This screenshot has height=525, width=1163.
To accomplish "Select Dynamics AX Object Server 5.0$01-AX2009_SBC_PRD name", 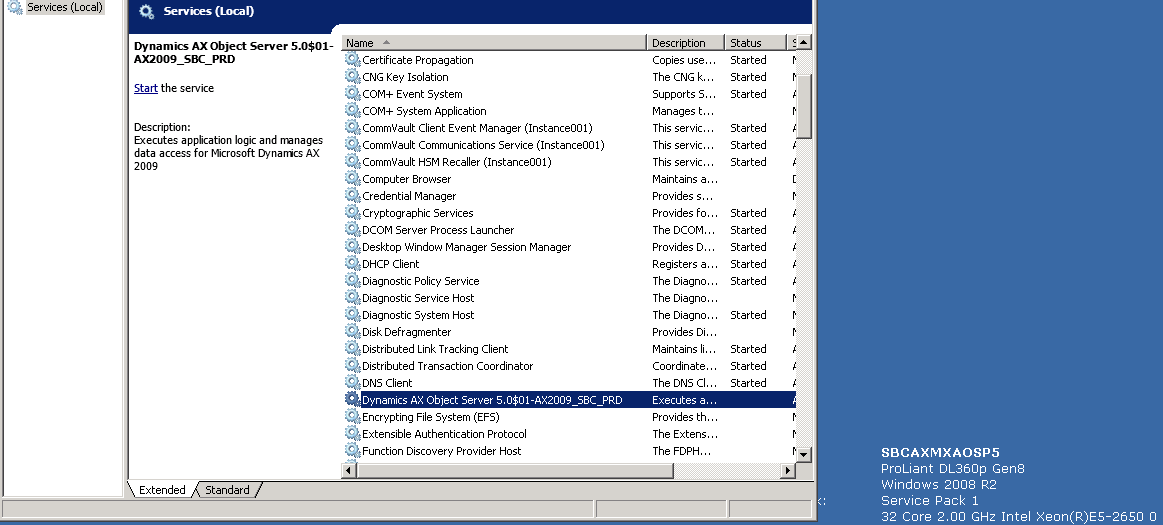I will 492,400.
